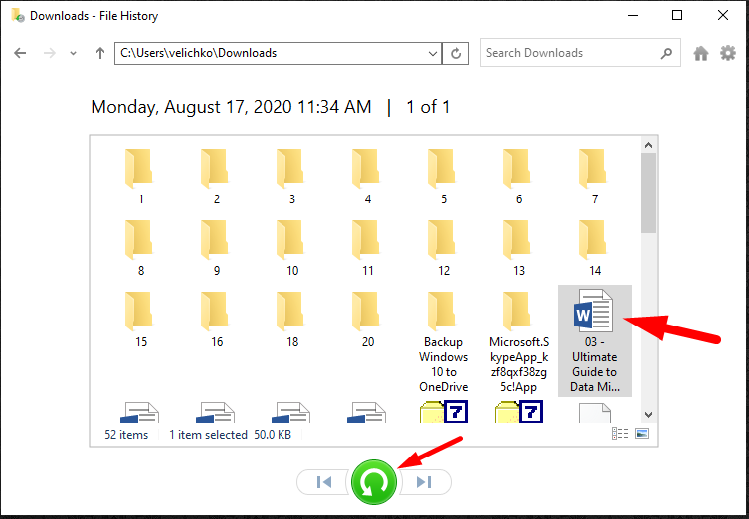Select the Microsoft.SkypeApp folder

click(518, 340)
